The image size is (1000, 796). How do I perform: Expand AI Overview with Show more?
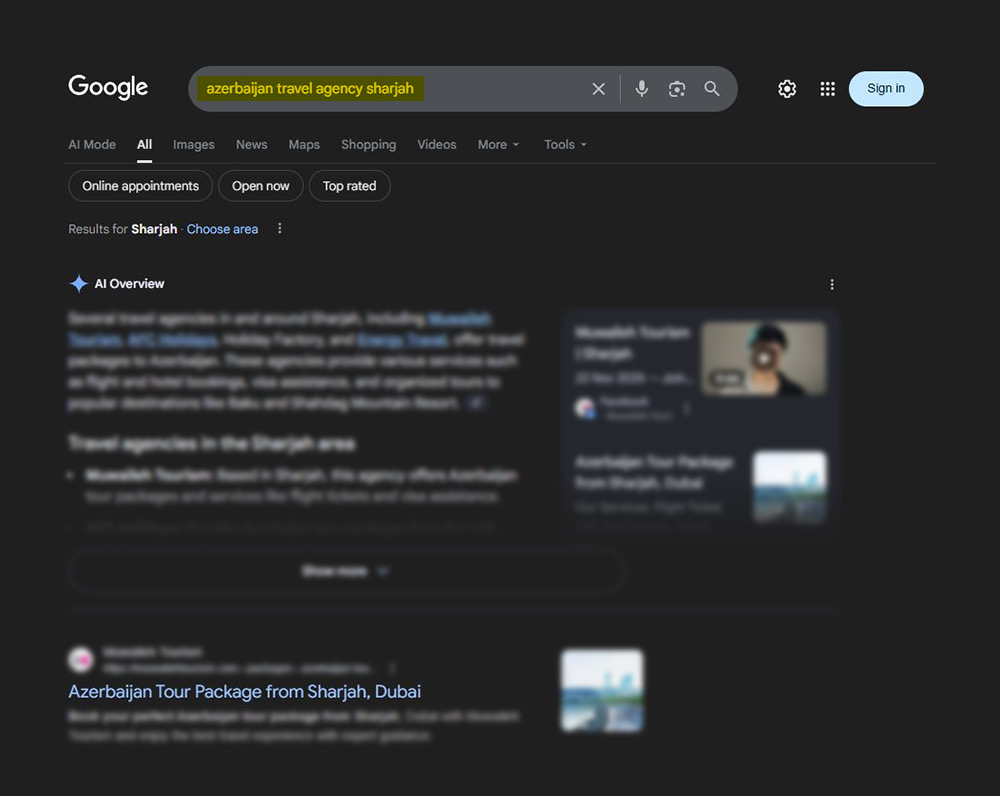346,570
